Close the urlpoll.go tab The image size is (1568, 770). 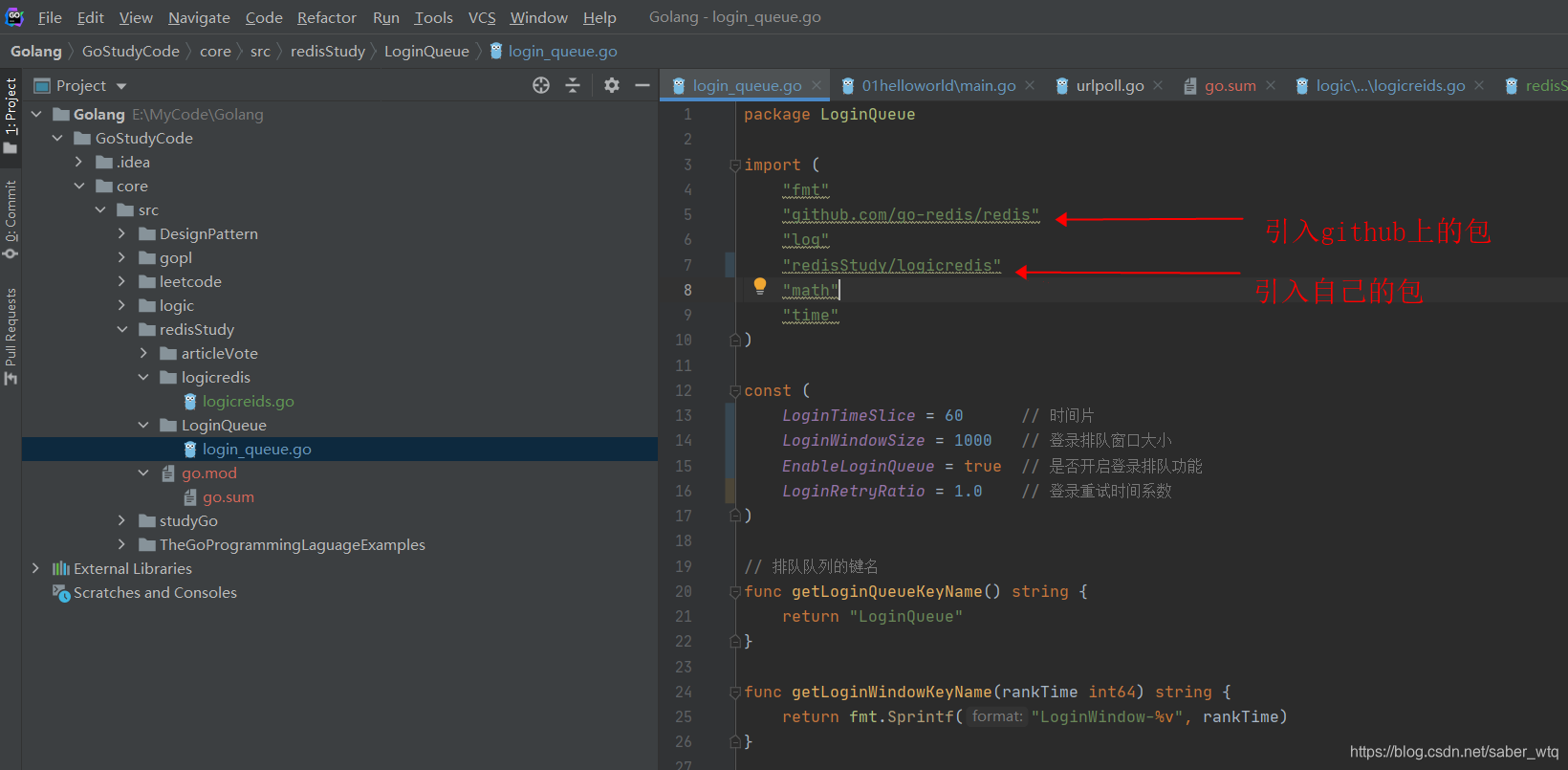pos(1158,85)
